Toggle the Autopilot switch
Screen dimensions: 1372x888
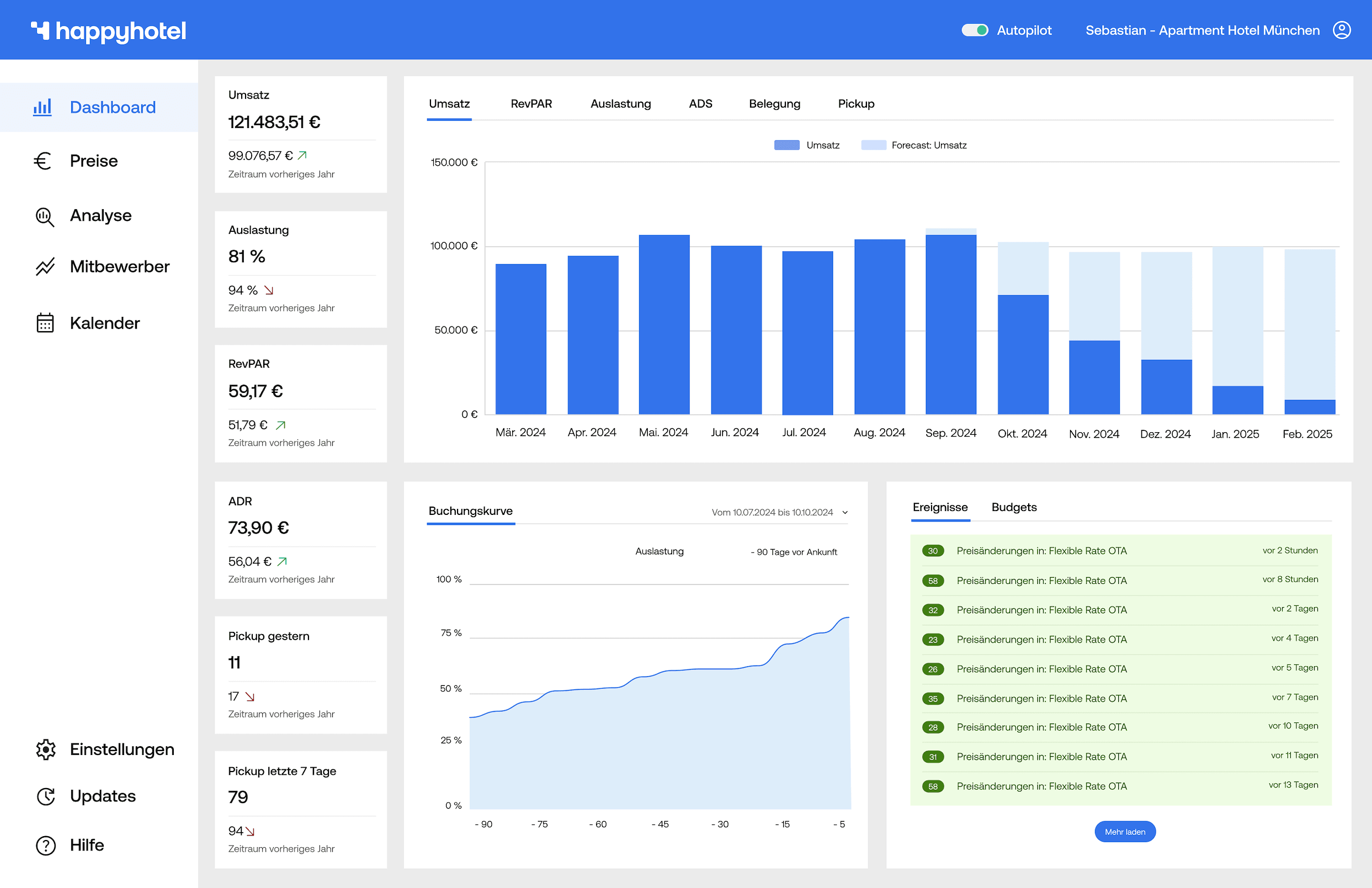point(974,30)
